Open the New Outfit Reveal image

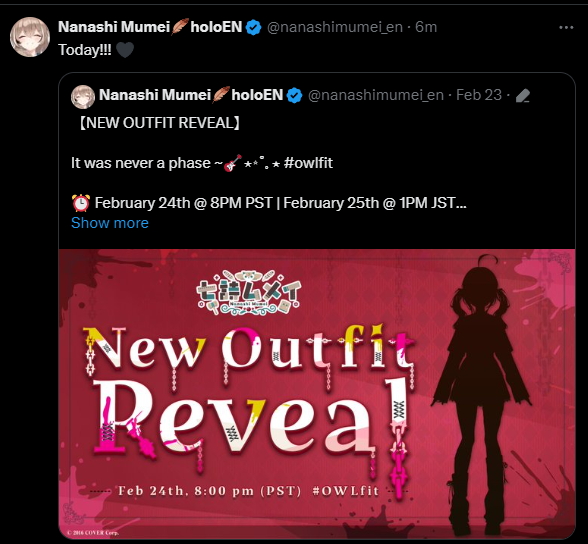click(x=317, y=394)
